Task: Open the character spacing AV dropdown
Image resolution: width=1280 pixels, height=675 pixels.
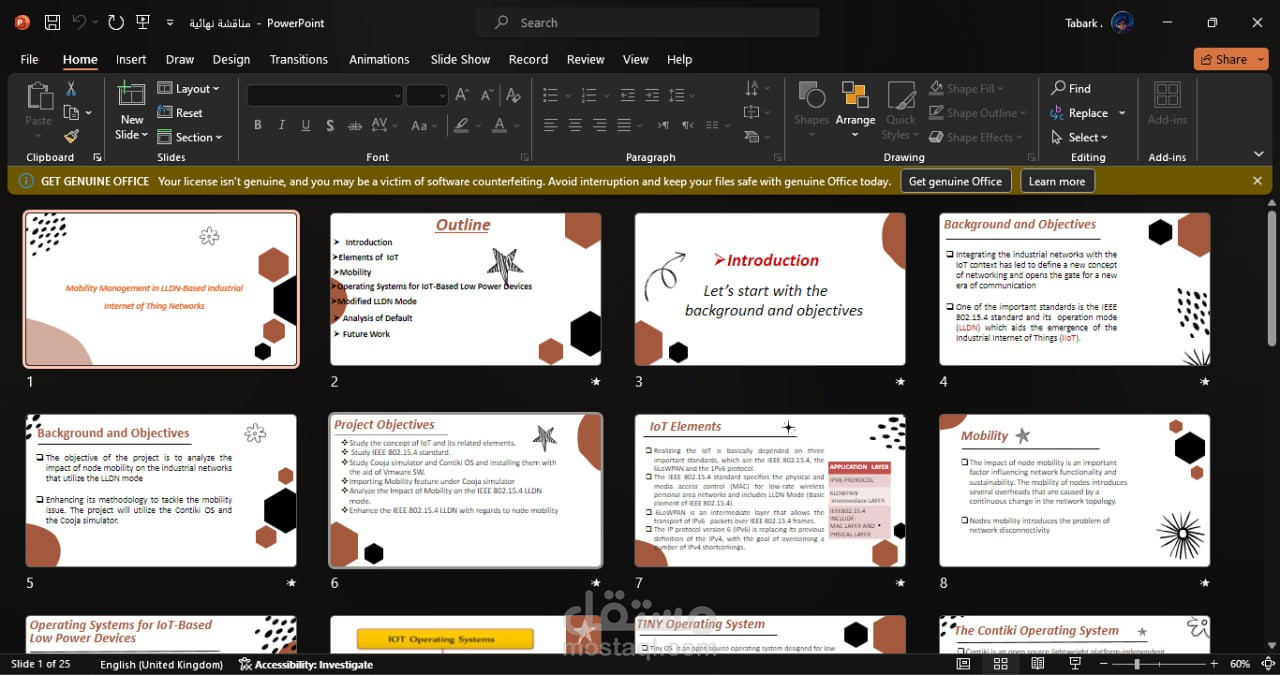Action: [x=384, y=125]
